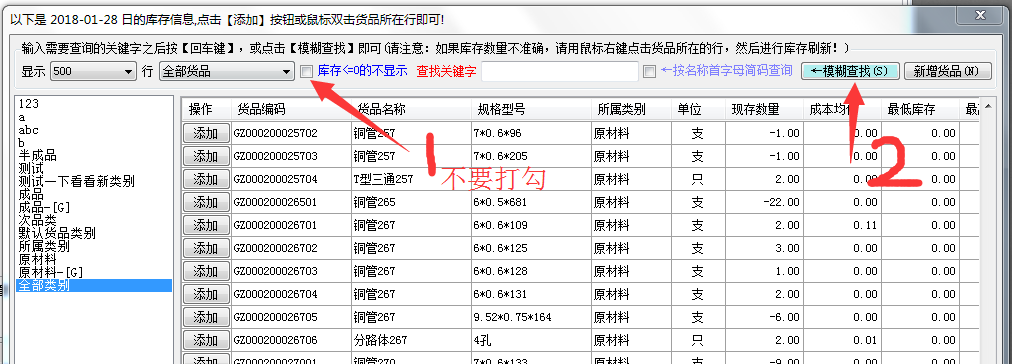
Task: Enable 按名称首字母简码查询 checkbox
Action: coord(649,72)
